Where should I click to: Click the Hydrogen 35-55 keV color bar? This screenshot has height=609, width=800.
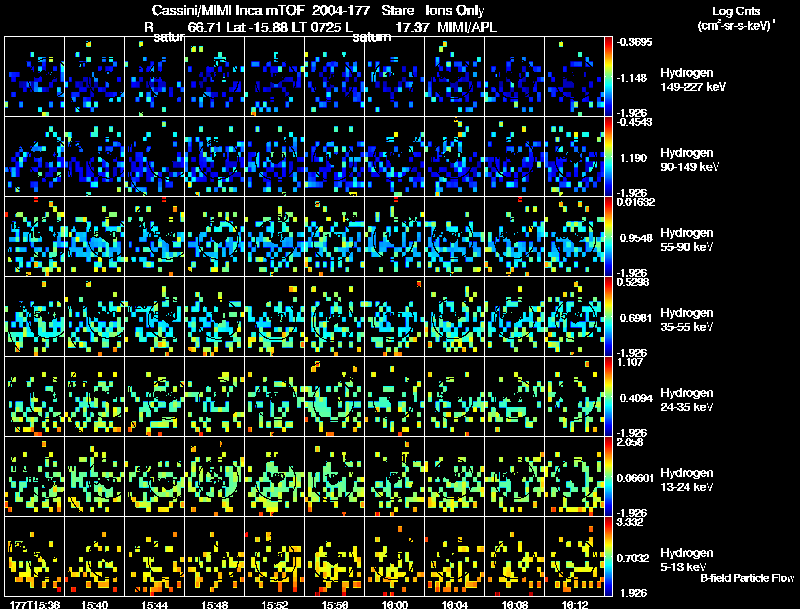pyautogui.click(x=608, y=317)
